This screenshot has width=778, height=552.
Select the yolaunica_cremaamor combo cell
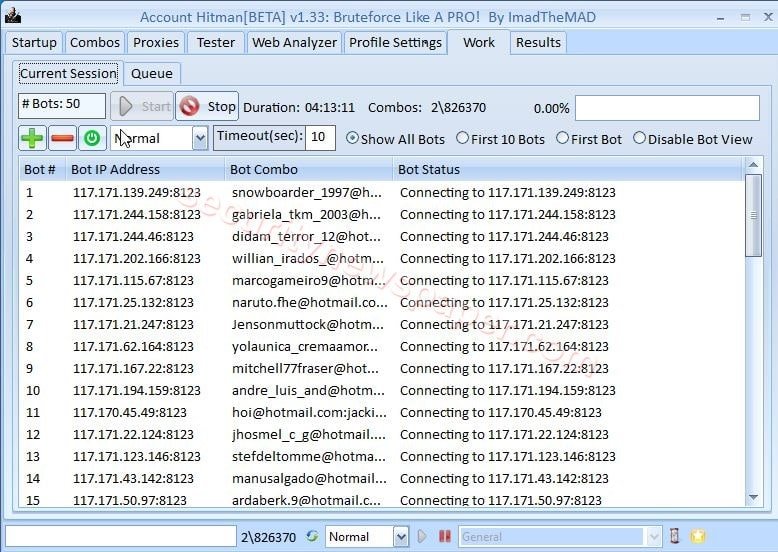(x=305, y=347)
